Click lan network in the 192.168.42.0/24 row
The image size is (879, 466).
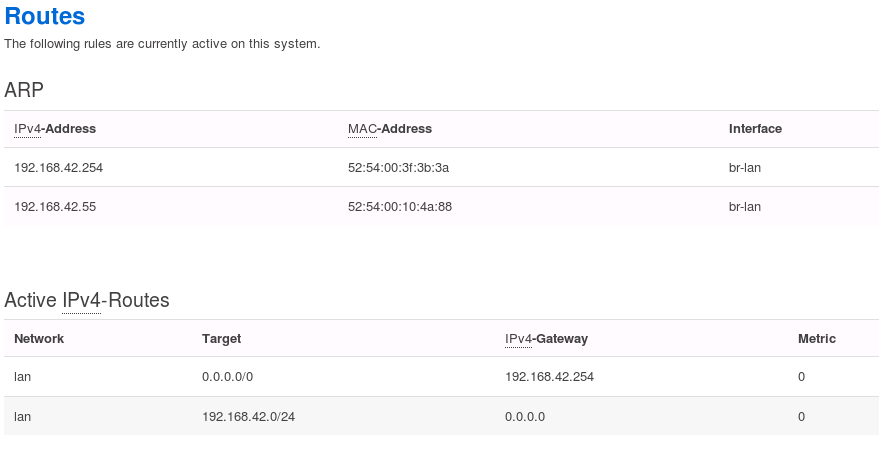(x=23, y=416)
